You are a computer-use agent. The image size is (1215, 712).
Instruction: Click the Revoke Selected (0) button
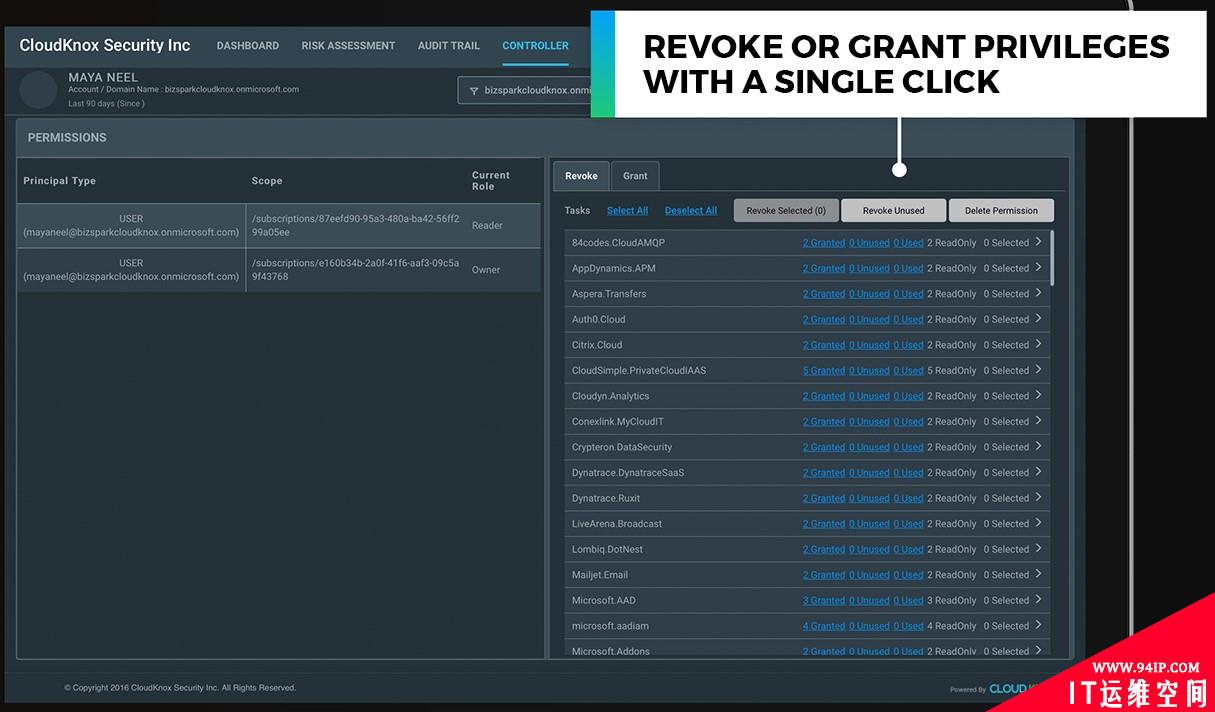pyautogui.click(x=786, y=211)
